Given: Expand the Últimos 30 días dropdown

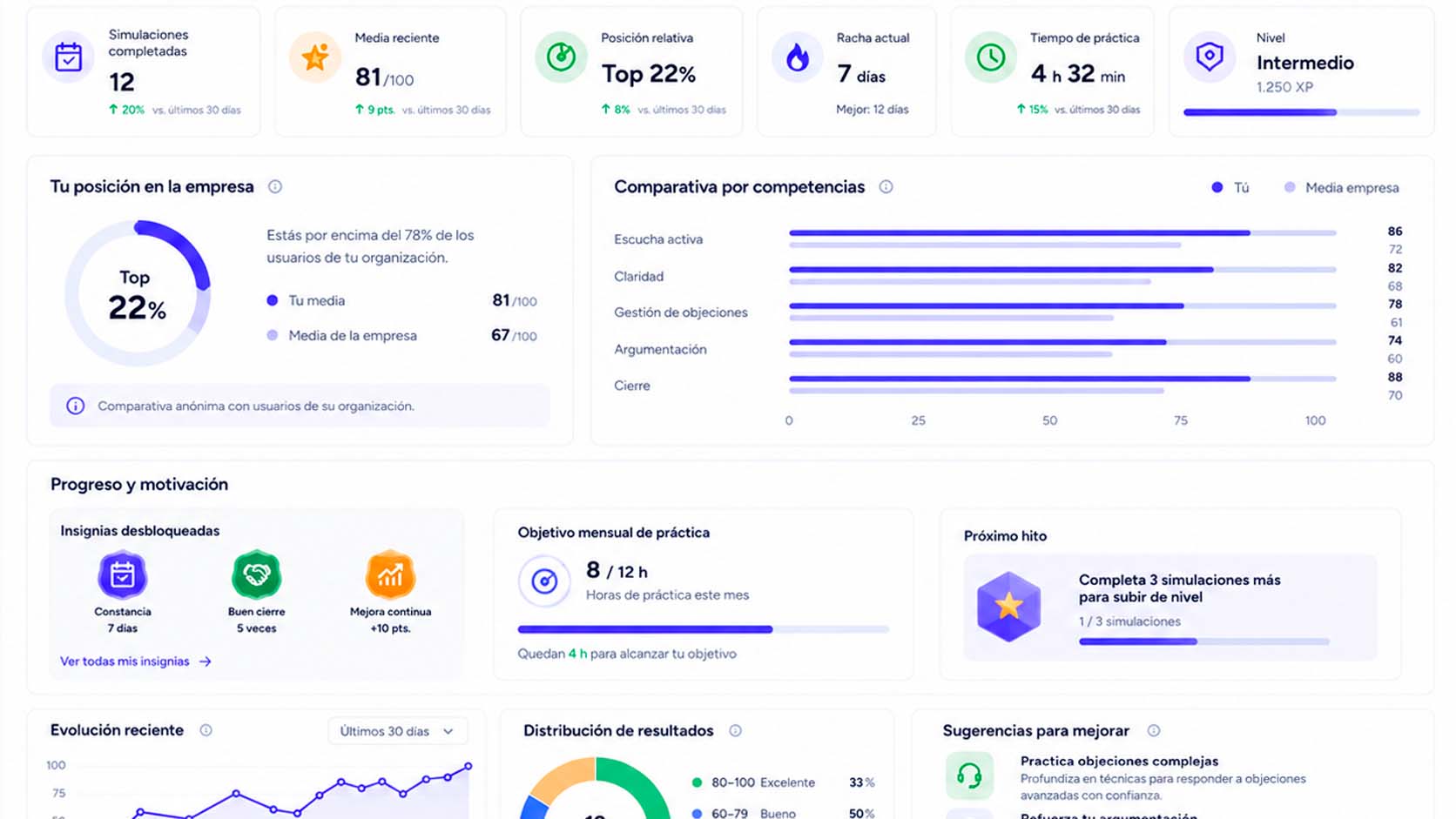Looking at the screenshot, I should pos(398,731).
